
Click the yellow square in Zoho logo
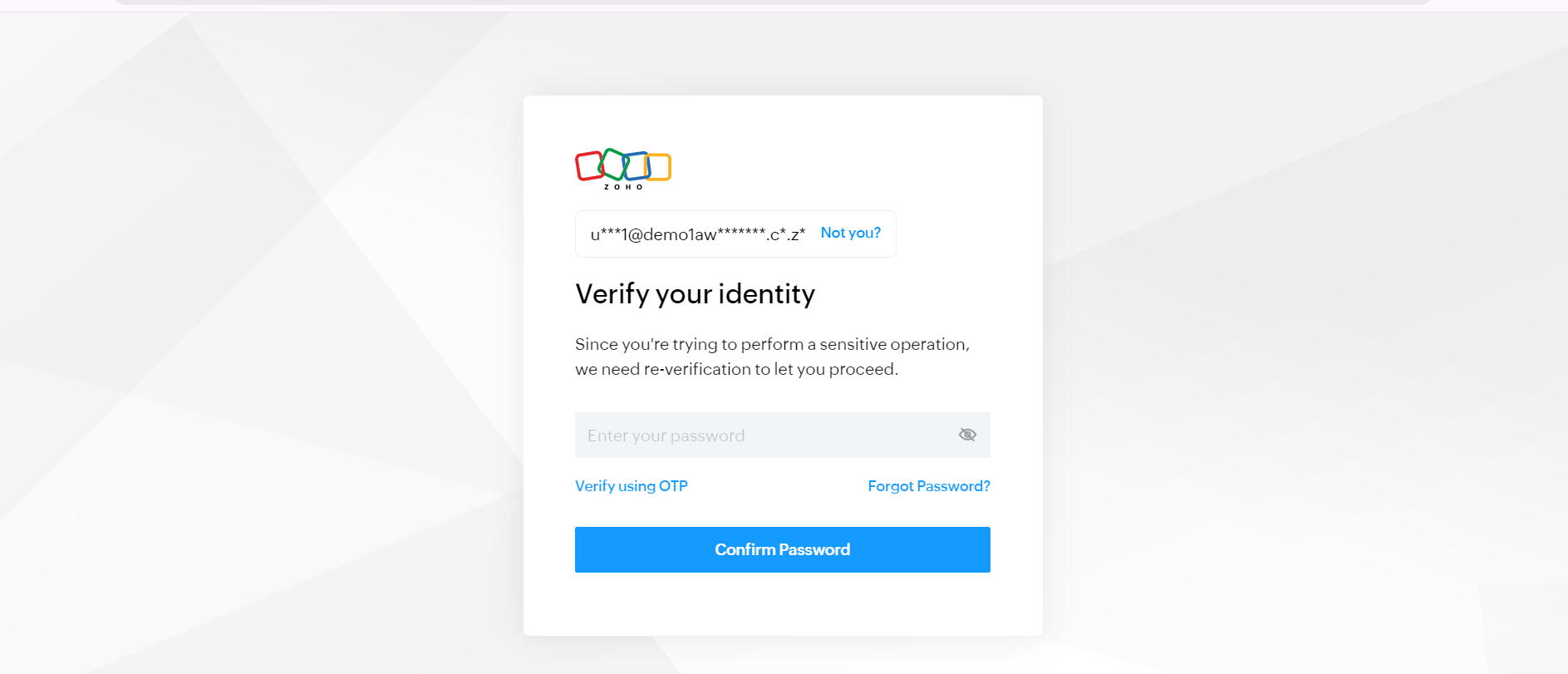pyautogui.click(x=658, y=167)
